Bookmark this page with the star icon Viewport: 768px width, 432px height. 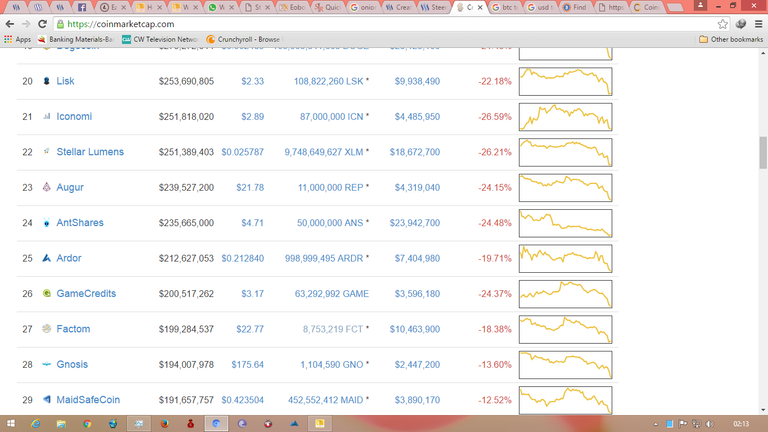[722, 24]
